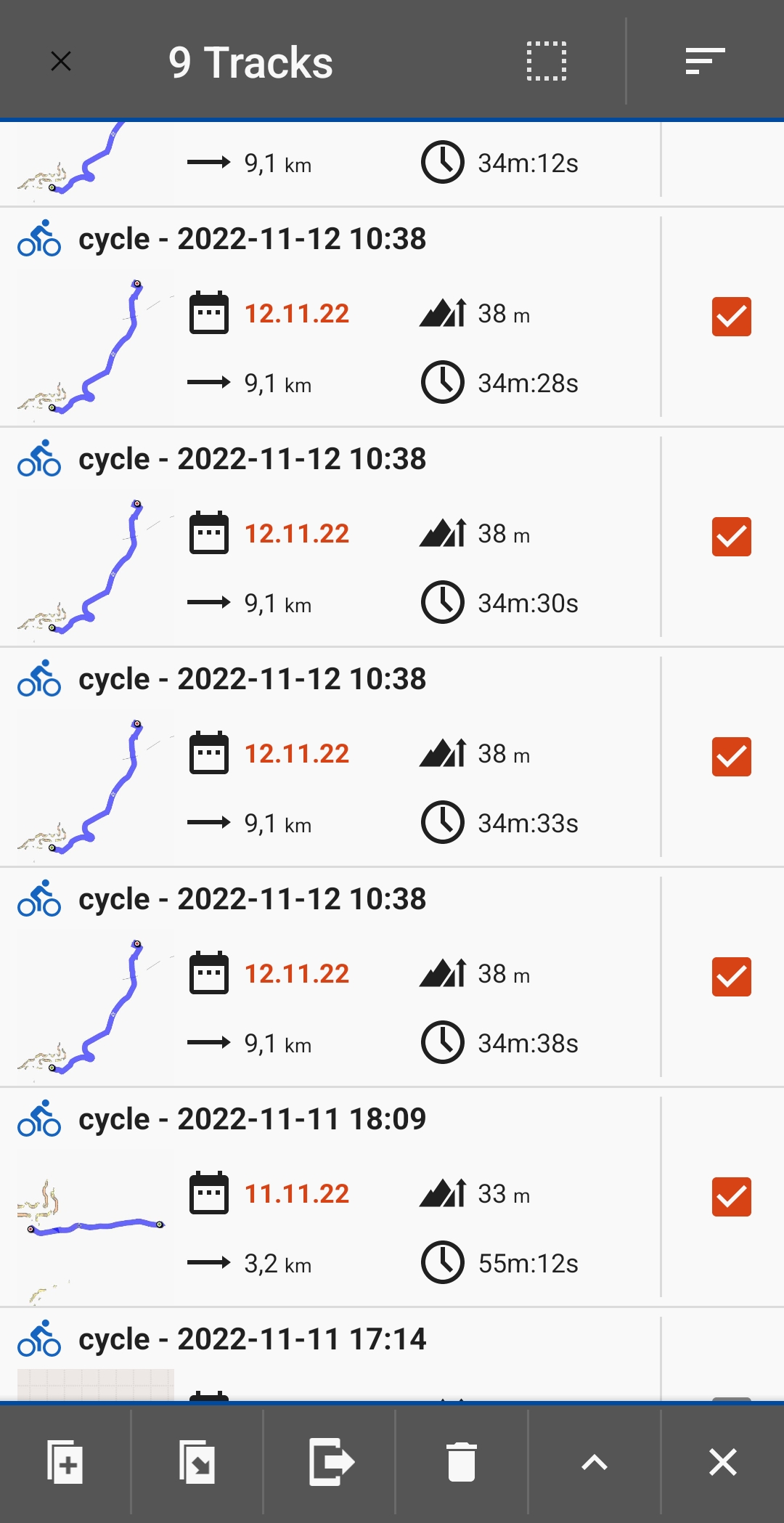Uncheck the track with duration 34m:28s
Viewport: 784px width, 1523px height.
[731, 317]
